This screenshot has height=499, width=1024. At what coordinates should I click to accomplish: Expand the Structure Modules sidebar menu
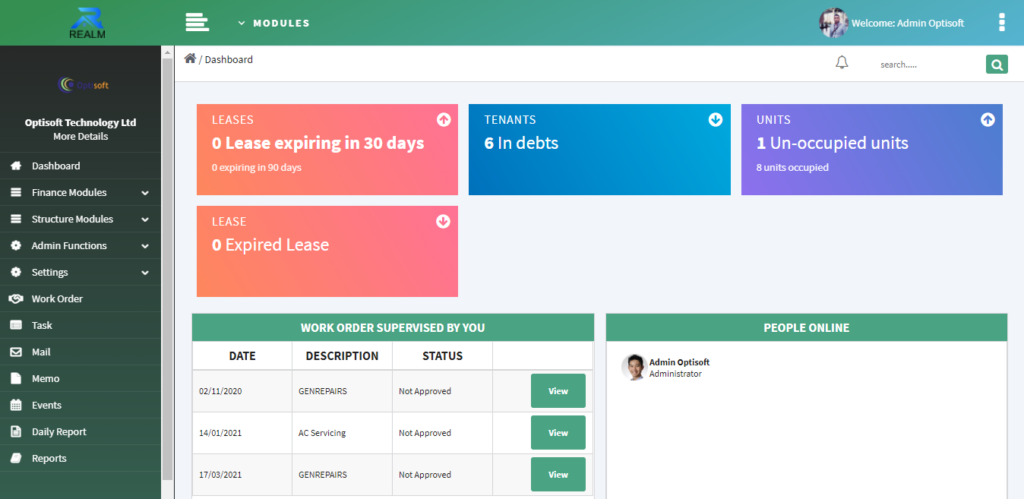tap(80, 219)
